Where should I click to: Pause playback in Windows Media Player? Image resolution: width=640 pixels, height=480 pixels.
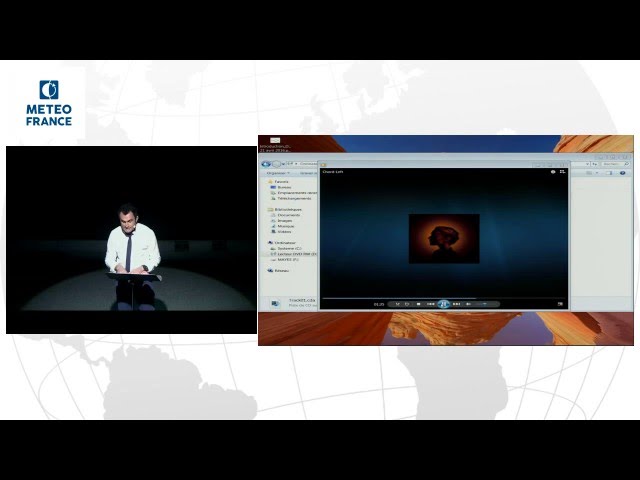tap(443, 303)
